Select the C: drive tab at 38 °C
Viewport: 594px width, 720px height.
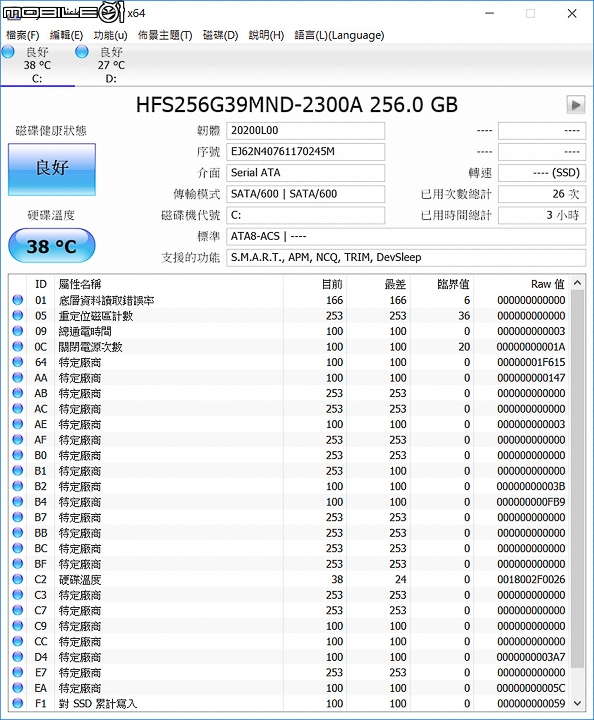coord(37,65)
